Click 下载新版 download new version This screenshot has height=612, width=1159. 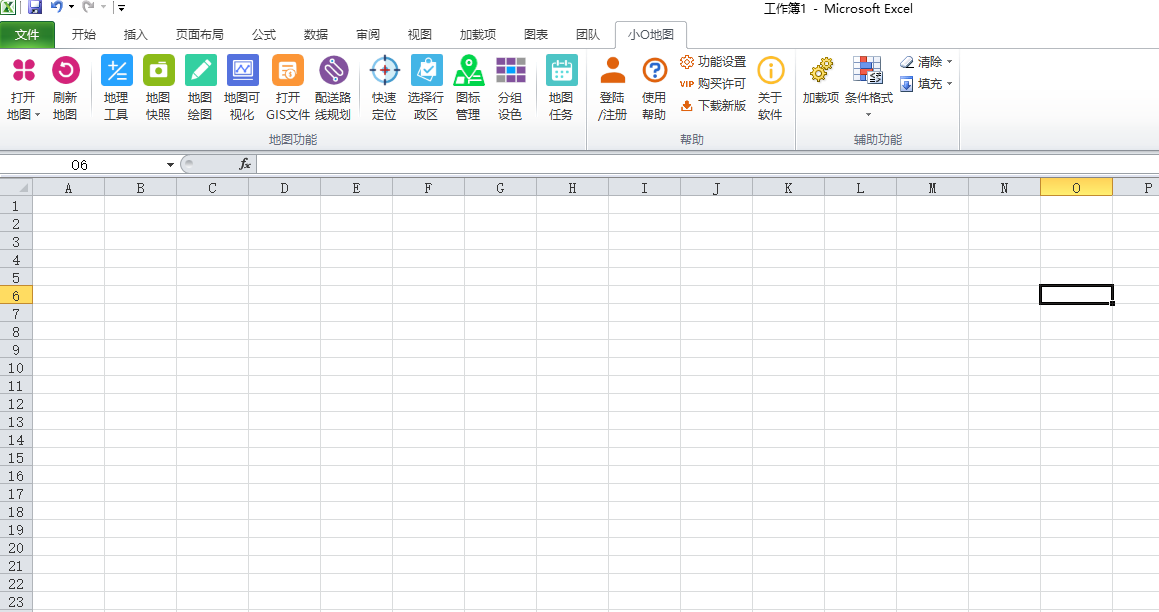point(713,106)
